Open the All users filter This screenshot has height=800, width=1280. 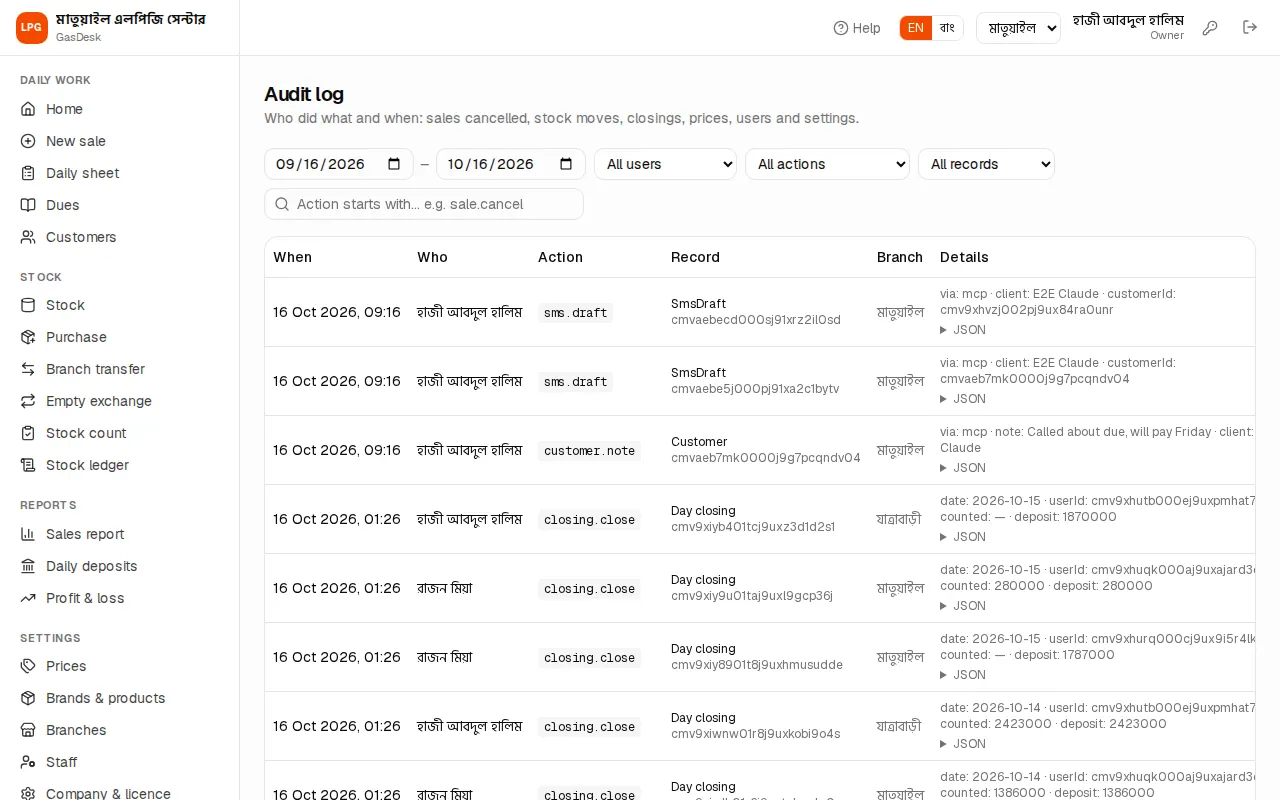665,164
